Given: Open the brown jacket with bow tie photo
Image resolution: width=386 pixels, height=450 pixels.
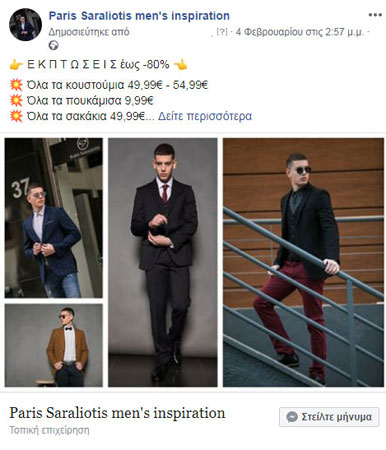Looking at the screenshot, I should (x=54, y=345).
